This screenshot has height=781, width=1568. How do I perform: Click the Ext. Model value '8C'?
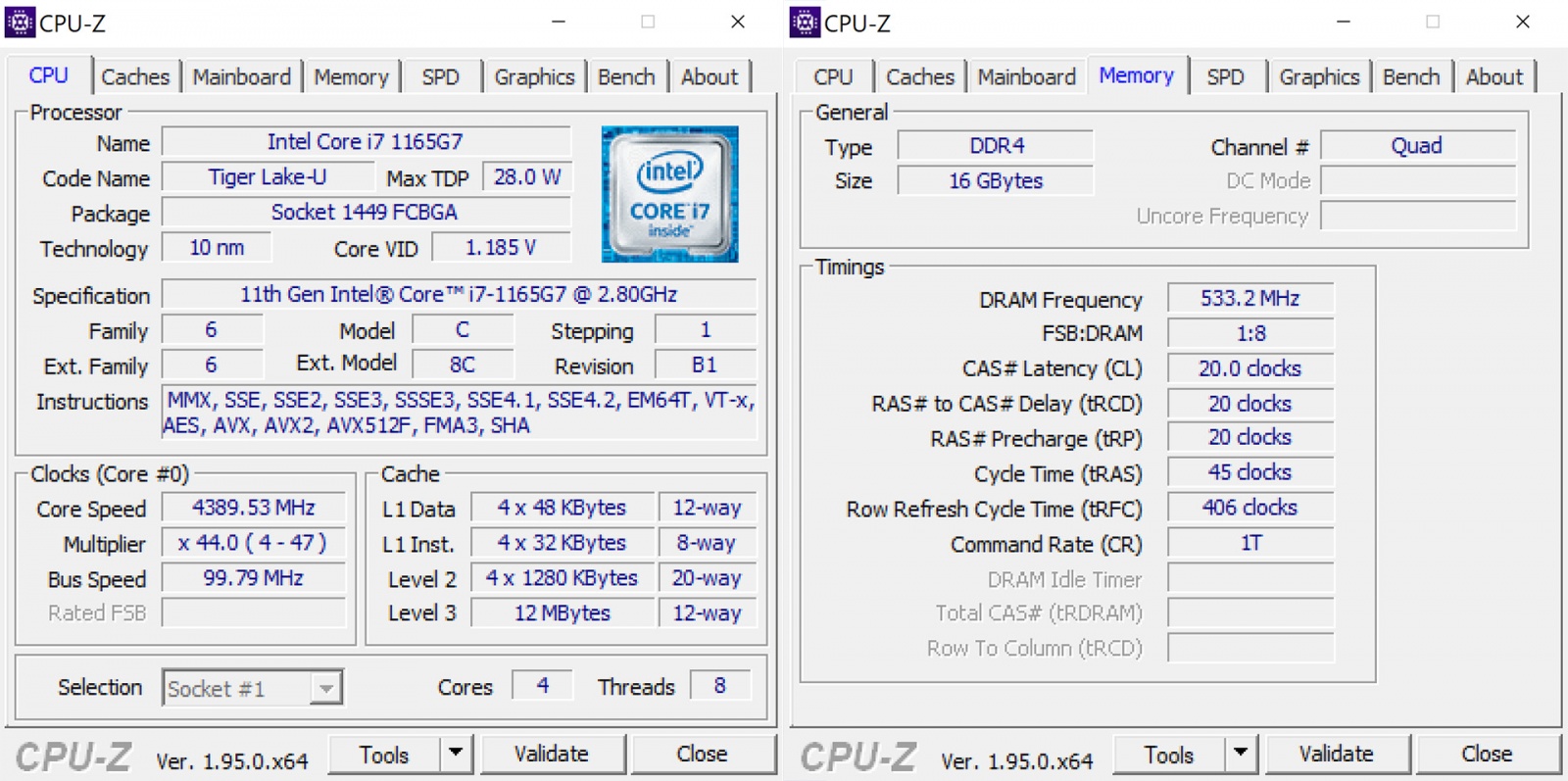point(463,366)
